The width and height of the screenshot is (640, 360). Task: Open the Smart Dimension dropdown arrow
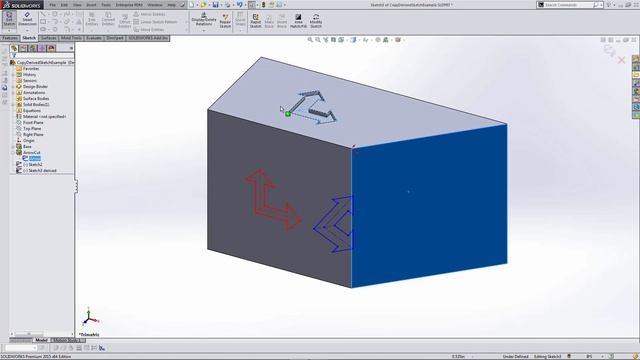click(x=27, y=31)
